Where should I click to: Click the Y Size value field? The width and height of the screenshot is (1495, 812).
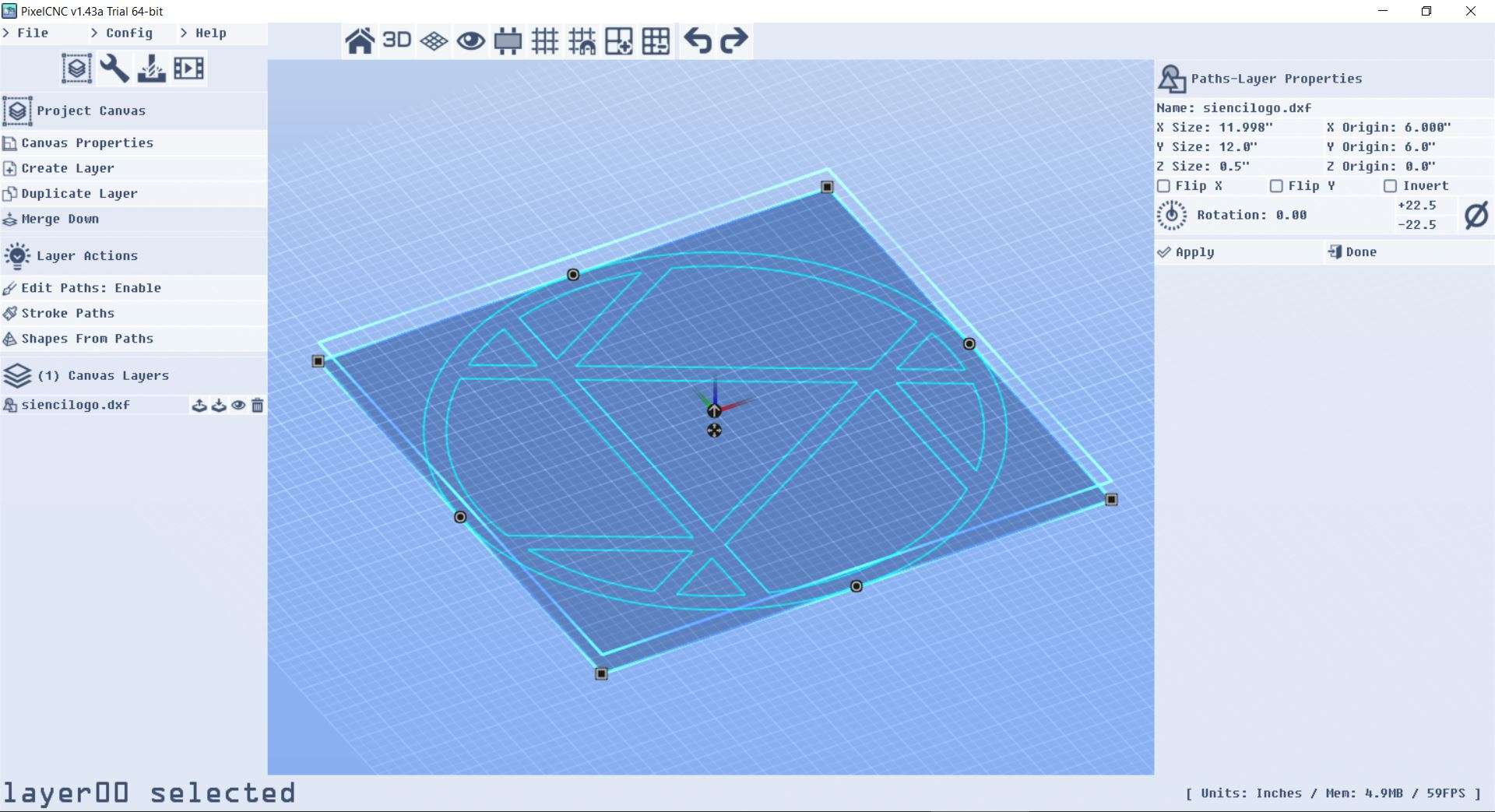[1238, 147]
